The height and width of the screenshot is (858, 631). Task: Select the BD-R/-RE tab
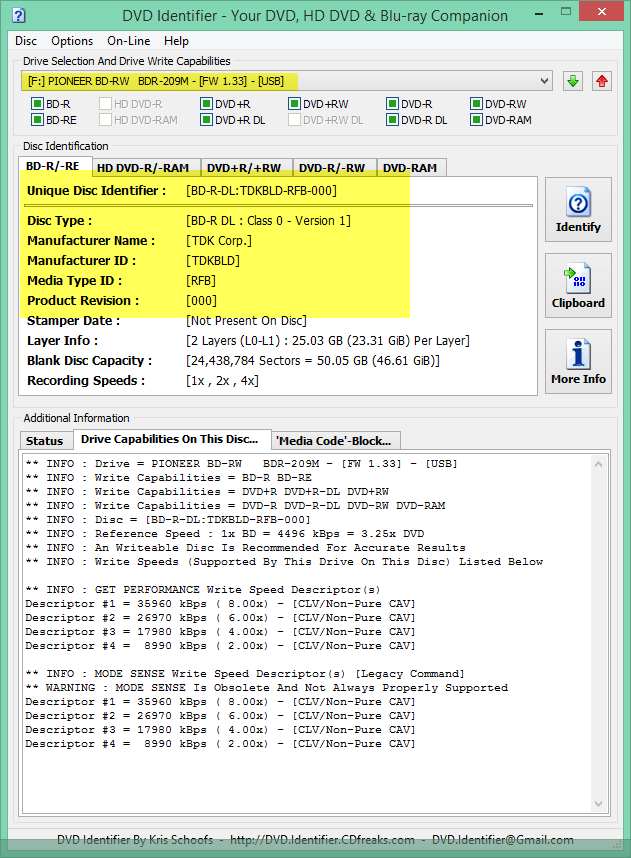tap(53, 166)
